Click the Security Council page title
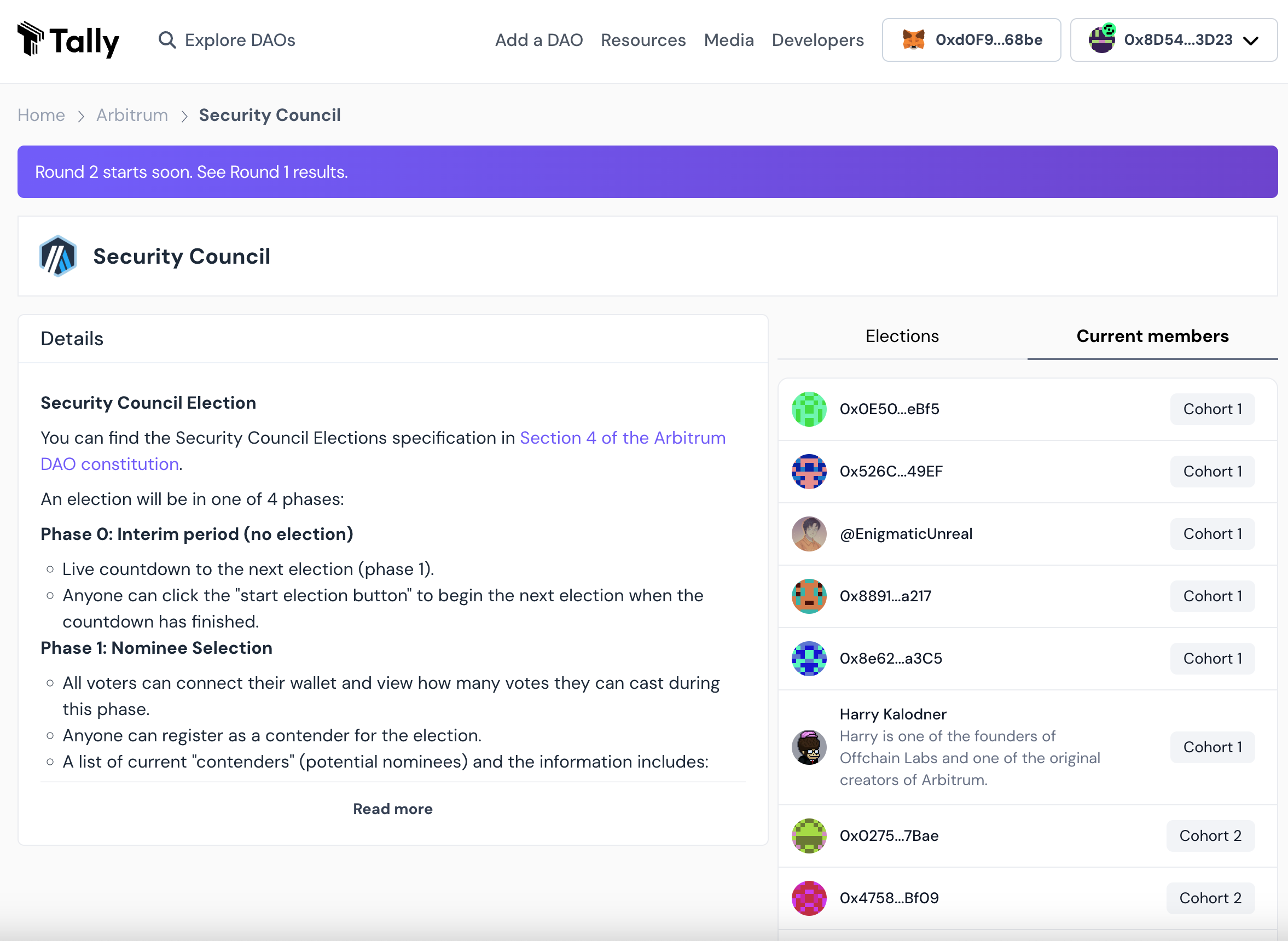 tap(182, 257)
